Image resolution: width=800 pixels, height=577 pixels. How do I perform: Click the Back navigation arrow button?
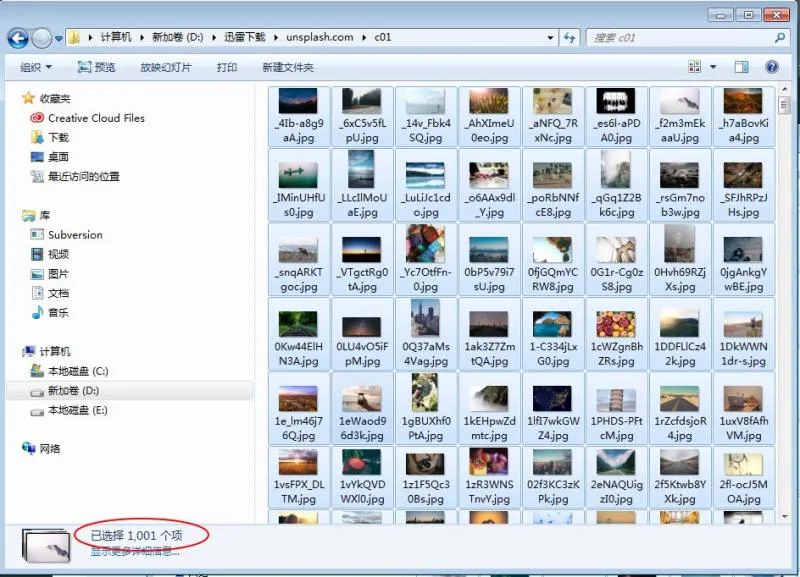coord(18,38)
